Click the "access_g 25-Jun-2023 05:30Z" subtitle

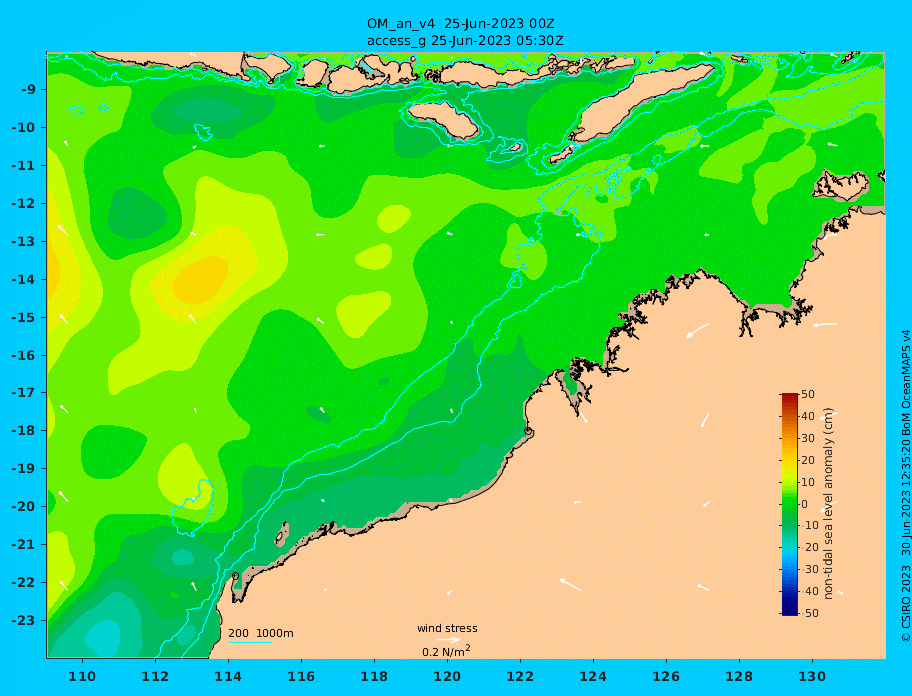(465, 41)
